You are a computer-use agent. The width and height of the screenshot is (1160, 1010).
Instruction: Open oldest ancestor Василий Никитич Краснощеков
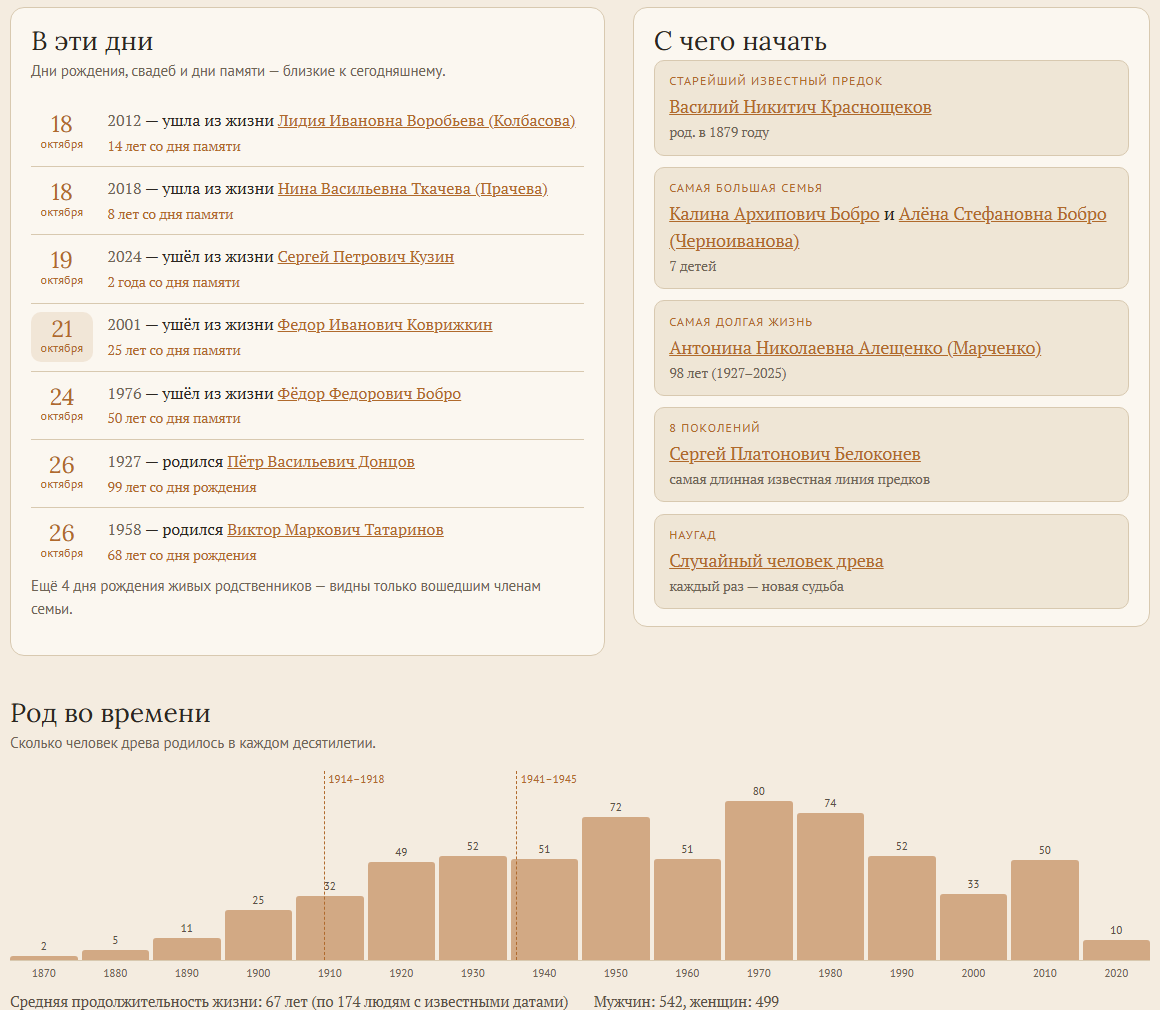click(800, 107)
